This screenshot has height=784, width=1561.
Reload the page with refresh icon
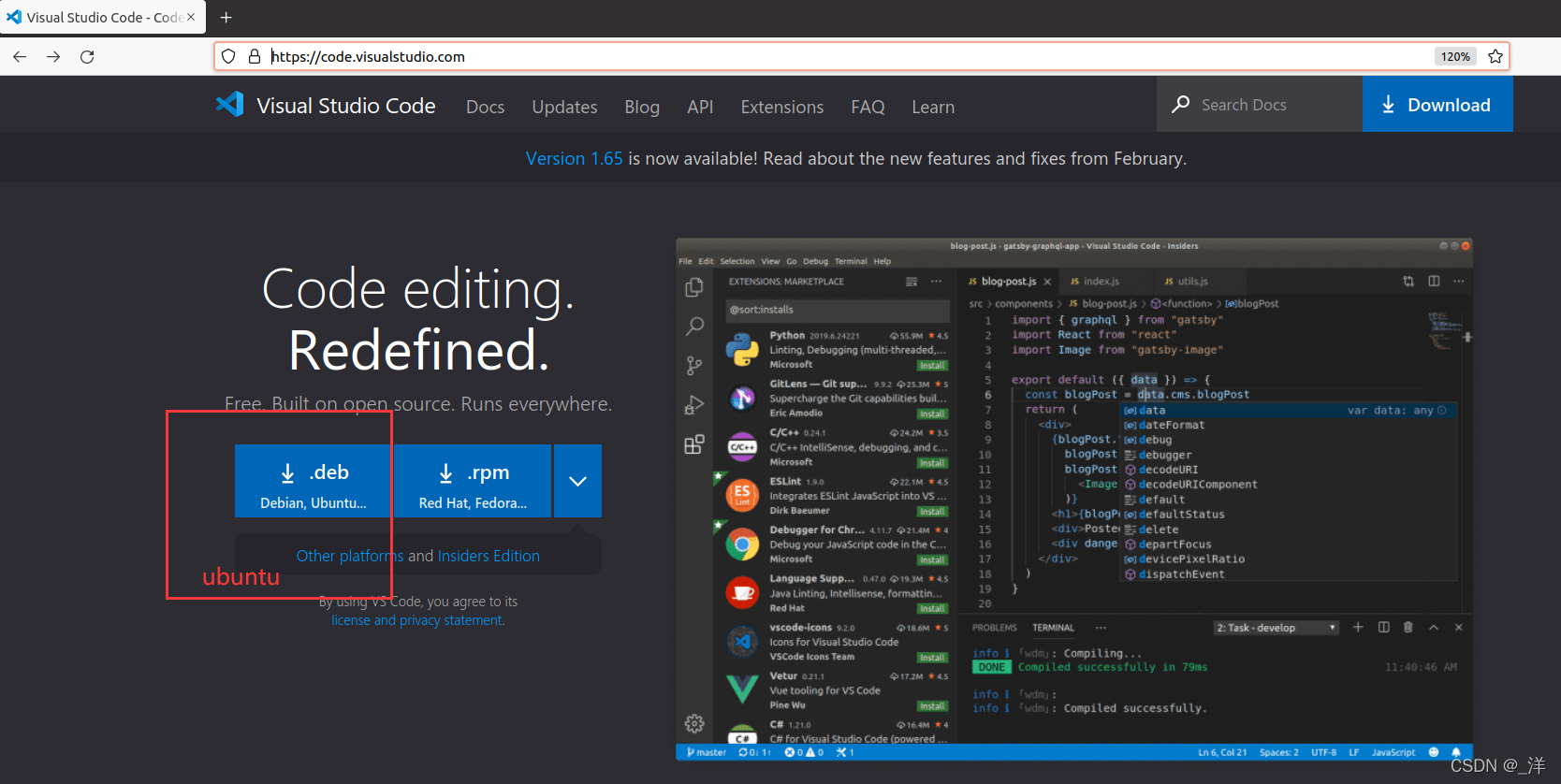pos(87,56)
